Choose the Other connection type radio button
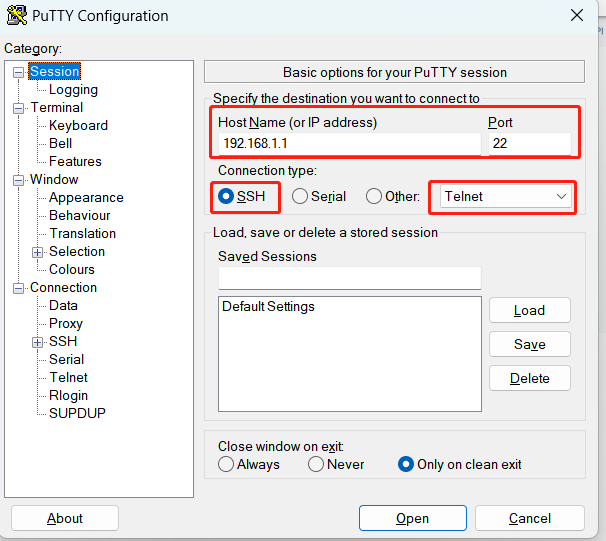The width and height of the screenshot is (606, 541). click(x=374, y=196)
